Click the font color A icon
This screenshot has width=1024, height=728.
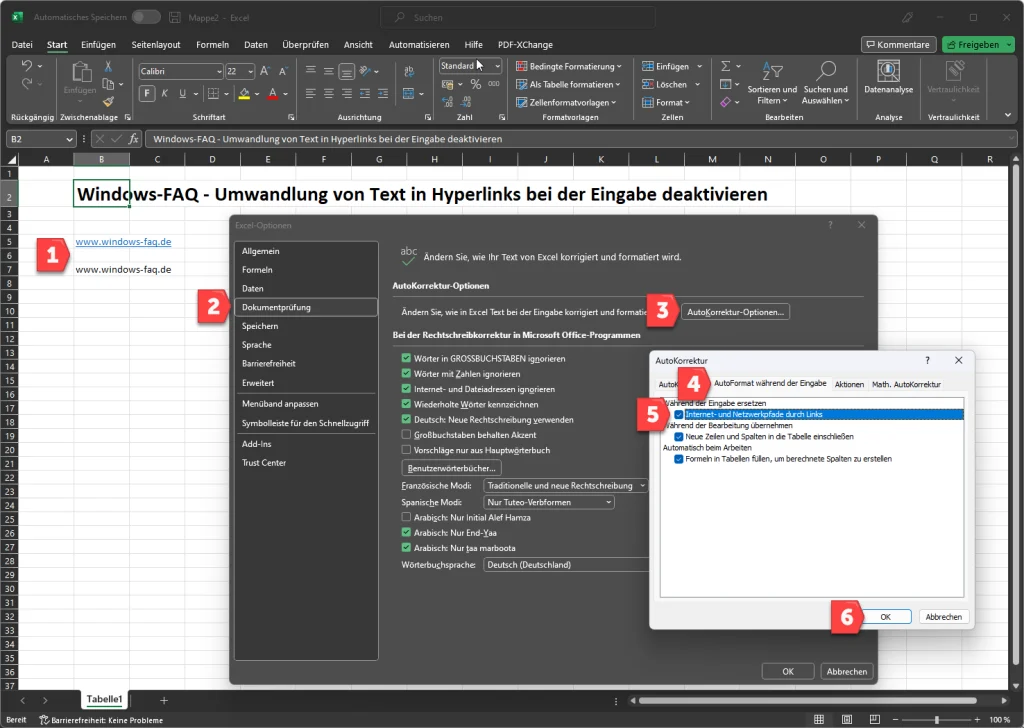coord(273,94)
